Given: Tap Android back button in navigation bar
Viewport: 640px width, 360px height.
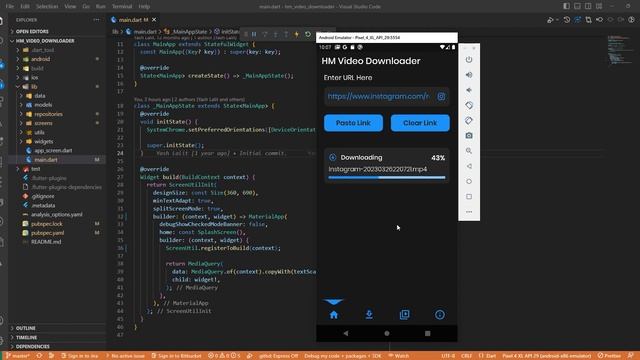Looking at the screenshot, I should pyautogui.click(x=346, y=333).
